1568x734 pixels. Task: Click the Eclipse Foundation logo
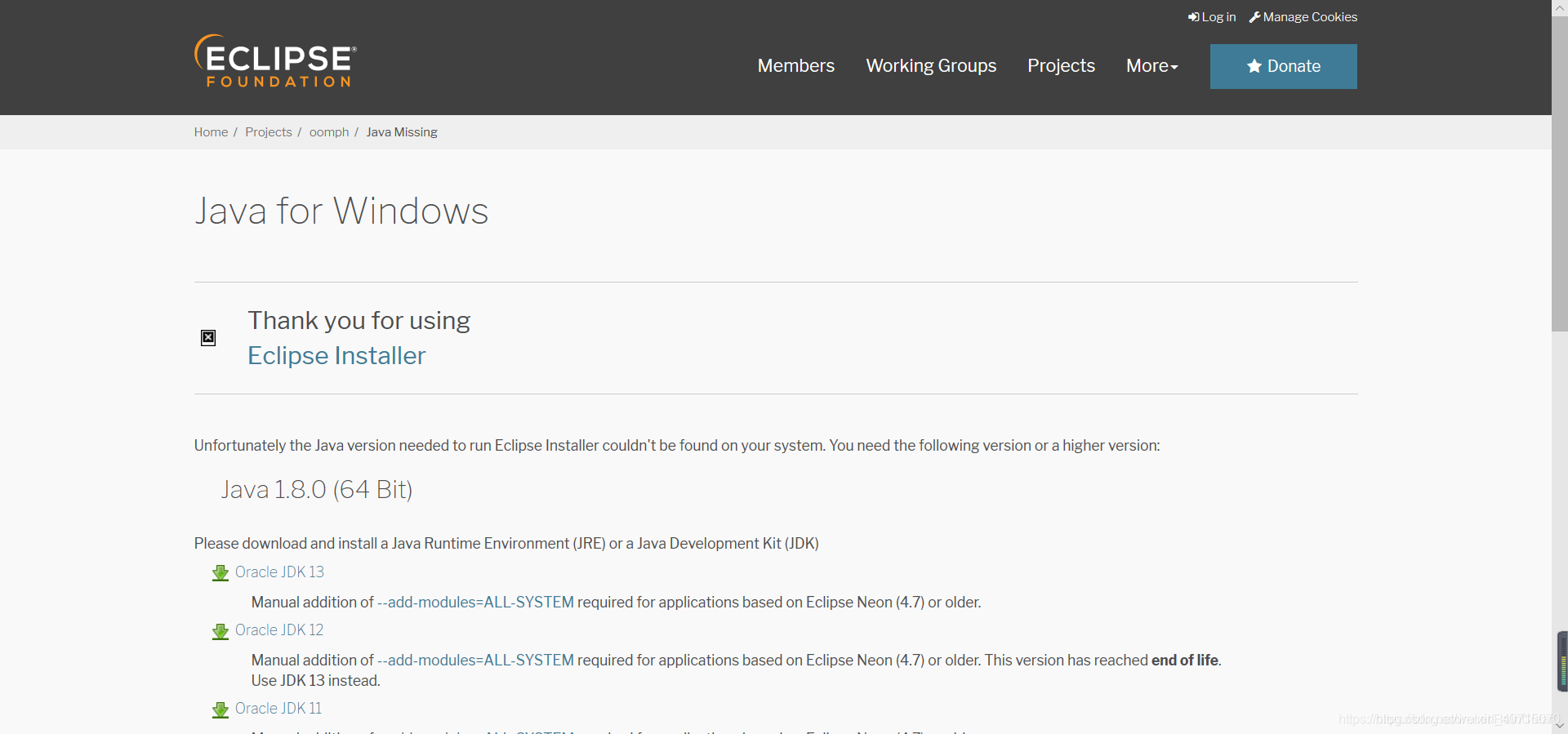[275, 60]
